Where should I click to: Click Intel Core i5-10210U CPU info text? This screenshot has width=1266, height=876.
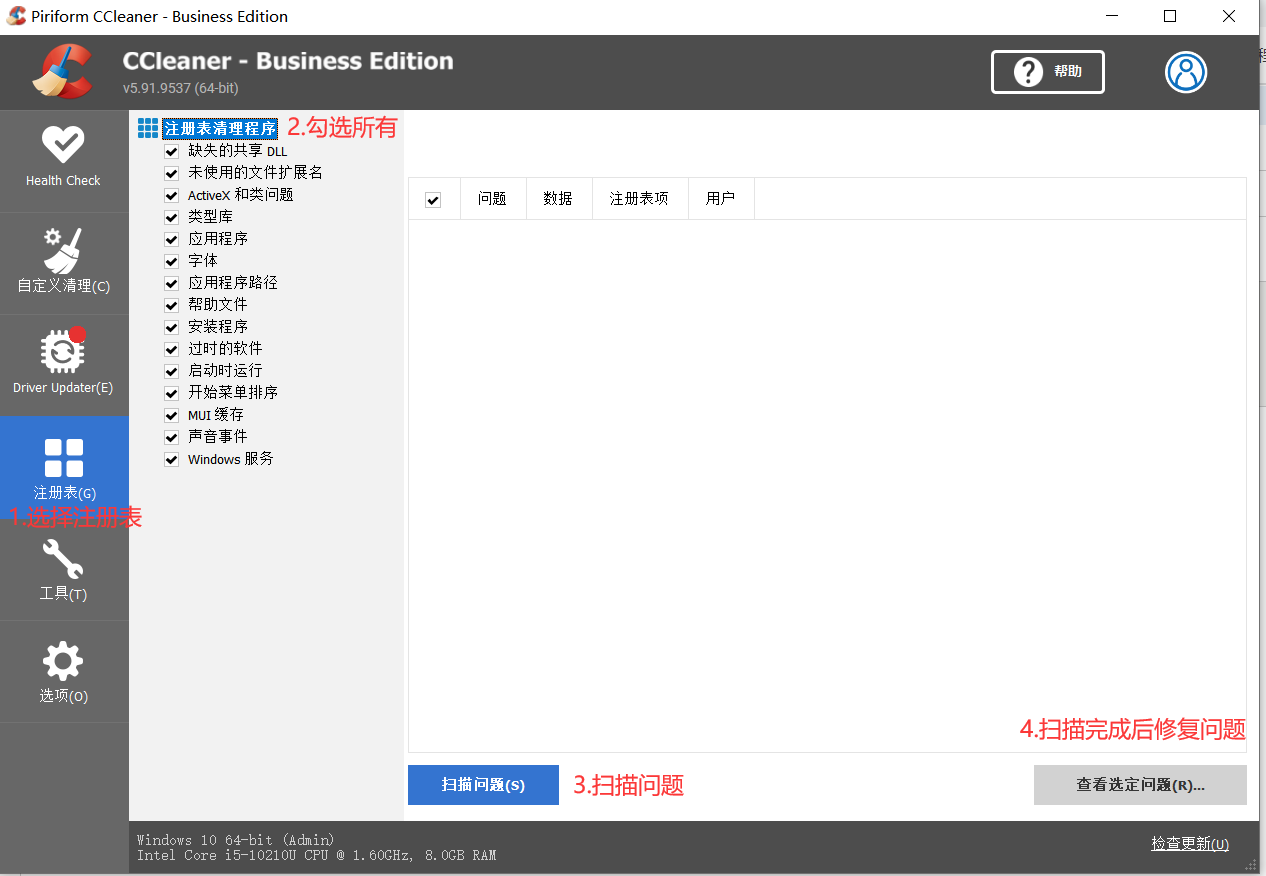click(316, 855)
